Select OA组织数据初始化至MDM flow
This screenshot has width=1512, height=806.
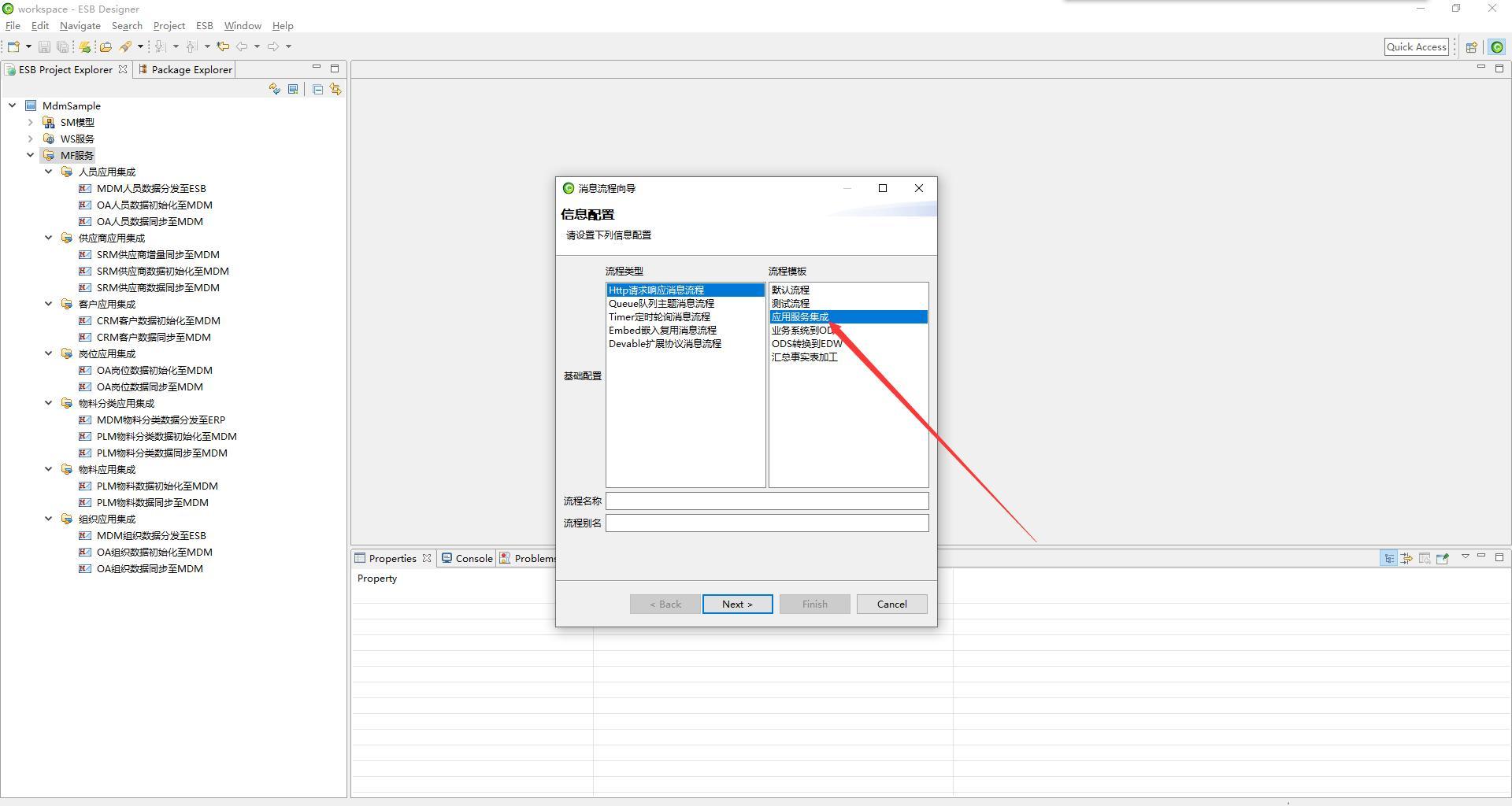(x=154, y=552)
